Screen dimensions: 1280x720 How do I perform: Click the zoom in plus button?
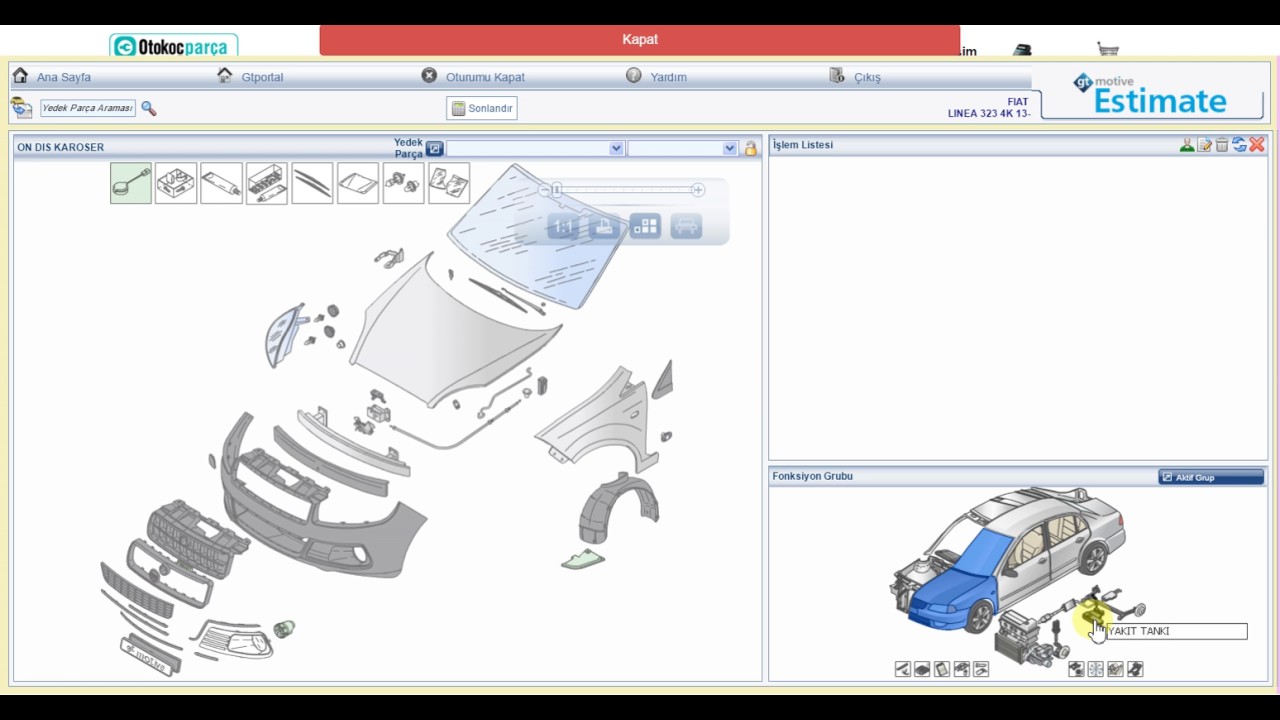pyautogui.click(x=698, y=190)
